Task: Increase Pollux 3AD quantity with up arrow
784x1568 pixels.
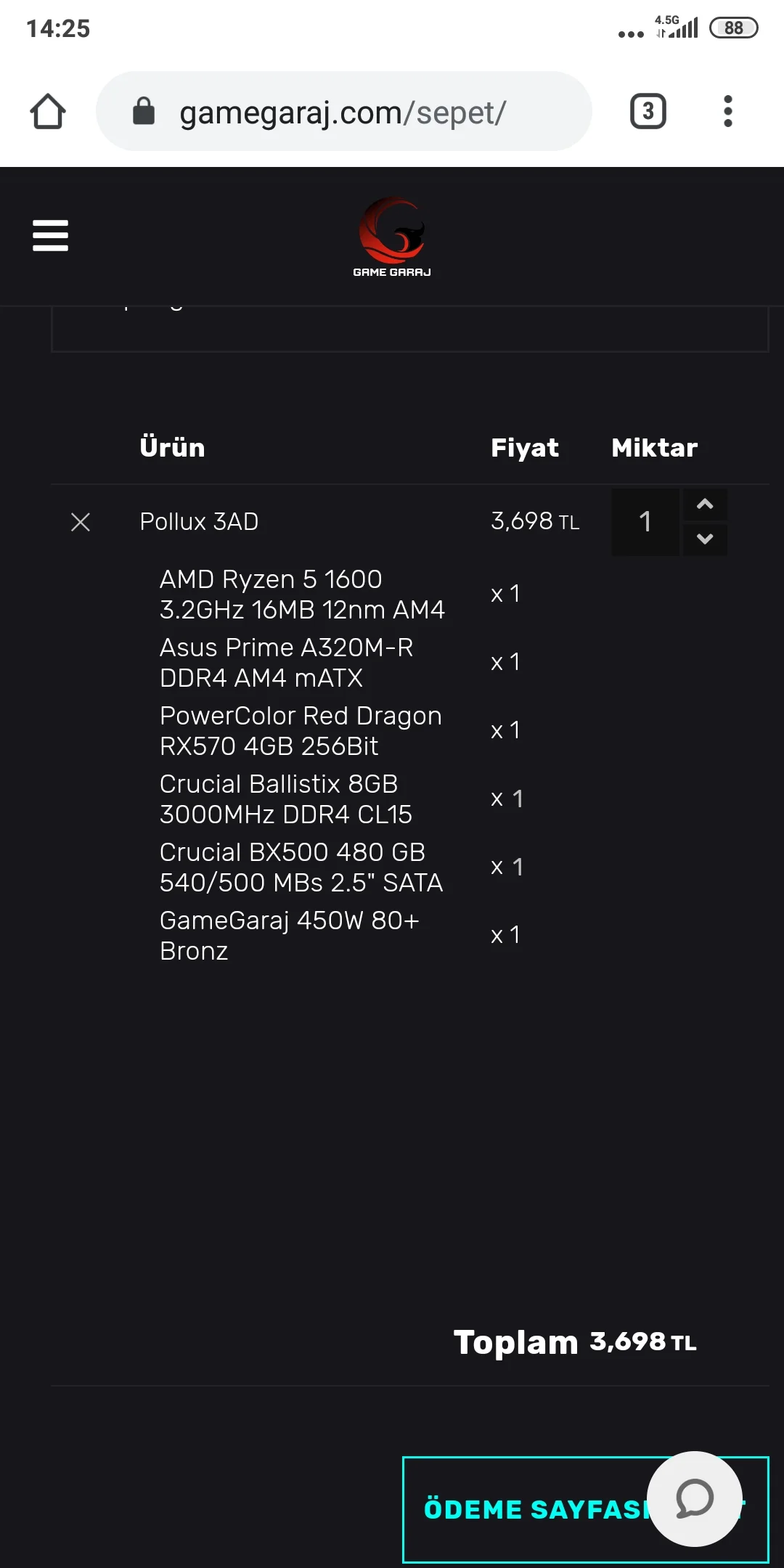Action: pyautogui.click(x=704, y=504)
